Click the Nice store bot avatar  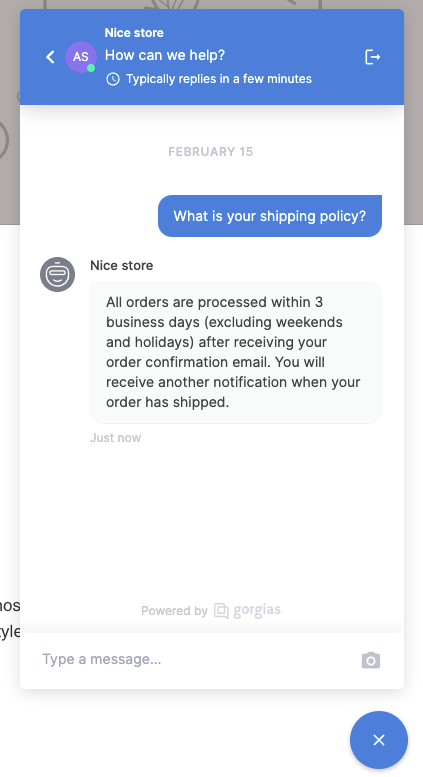coord(57,275)
